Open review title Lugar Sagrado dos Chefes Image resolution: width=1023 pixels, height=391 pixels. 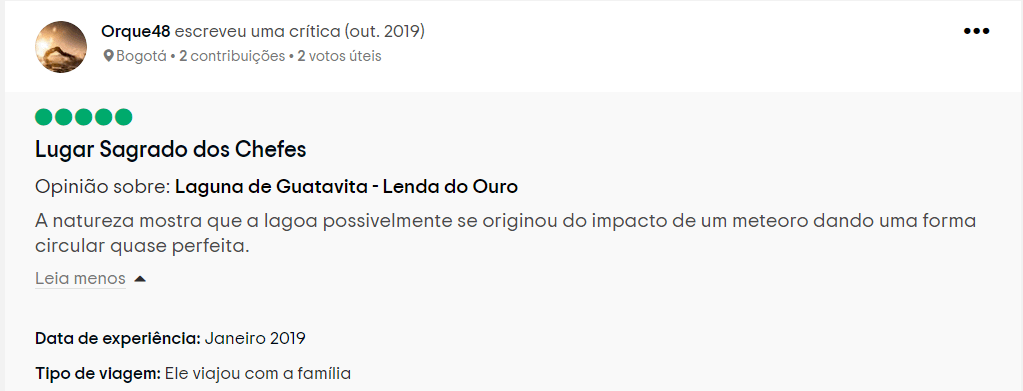170,150
